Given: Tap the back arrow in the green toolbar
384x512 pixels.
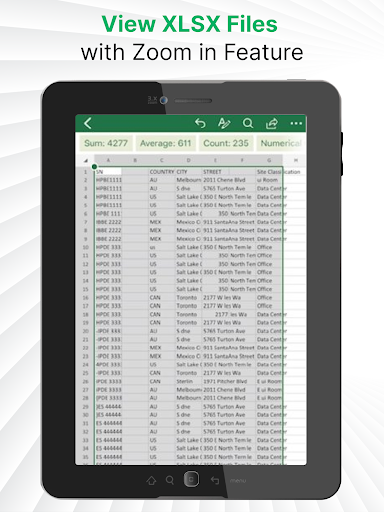Looking at the screenshot, I should click(88, 123).
